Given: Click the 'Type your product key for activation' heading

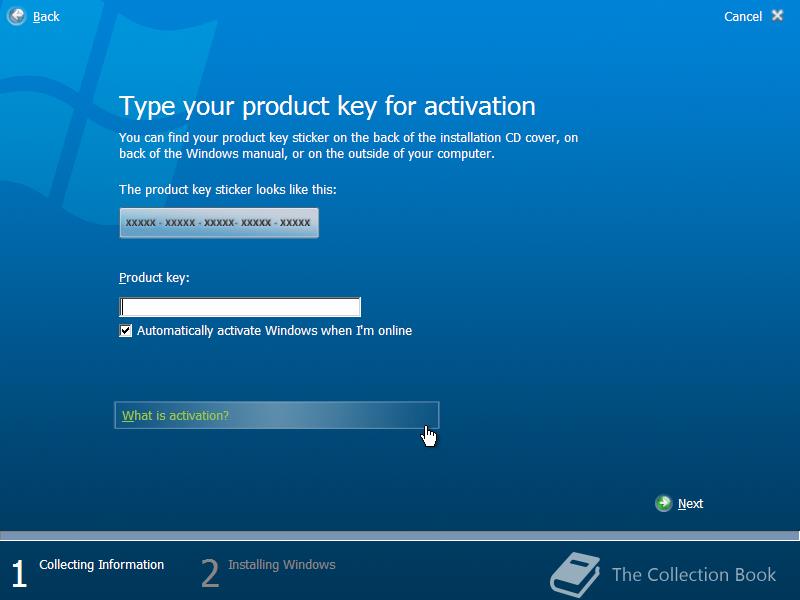Looking at the screenshot, I should pyautogui.click(x=327, y=107).
